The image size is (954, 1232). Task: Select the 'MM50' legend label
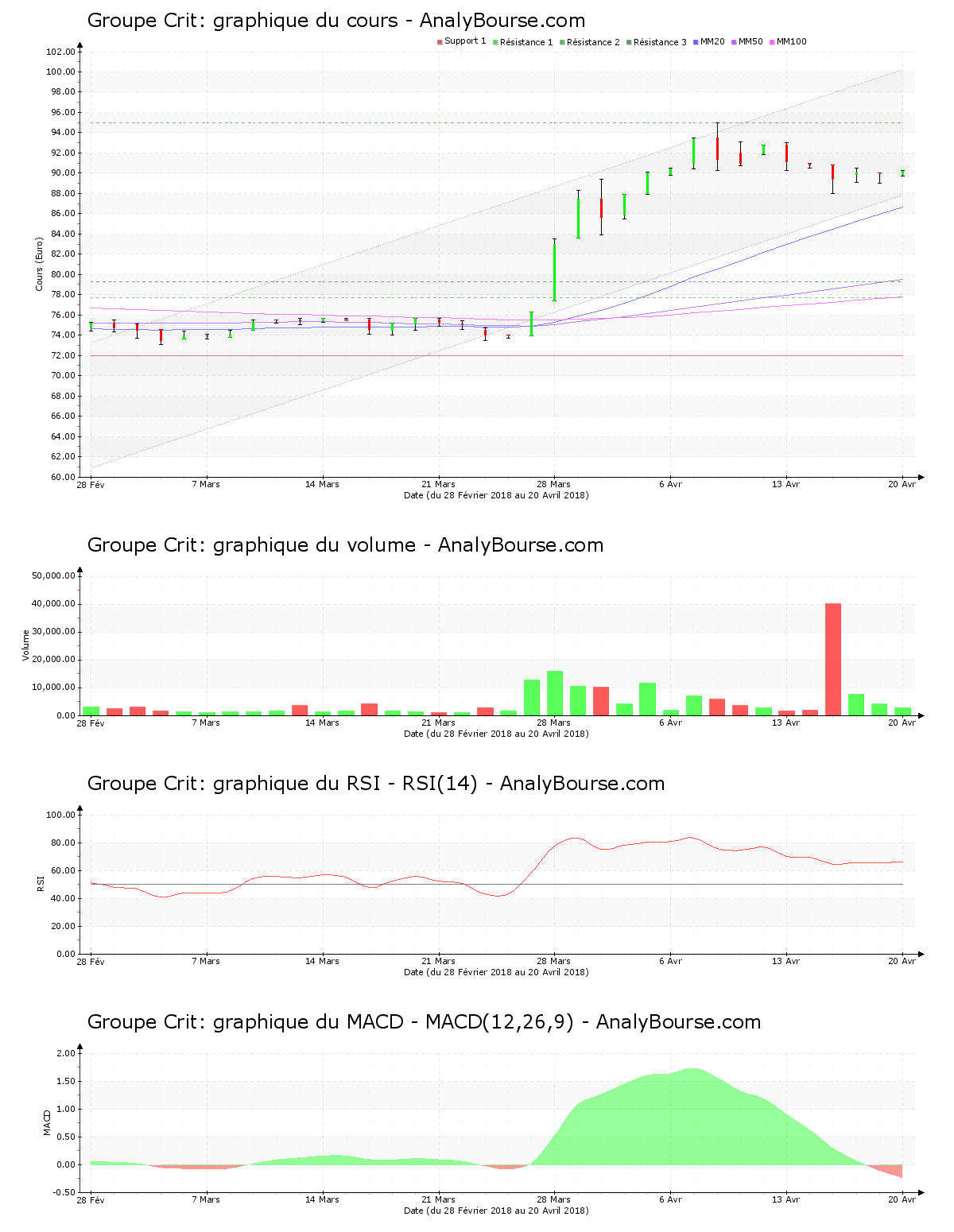[750, 42]
